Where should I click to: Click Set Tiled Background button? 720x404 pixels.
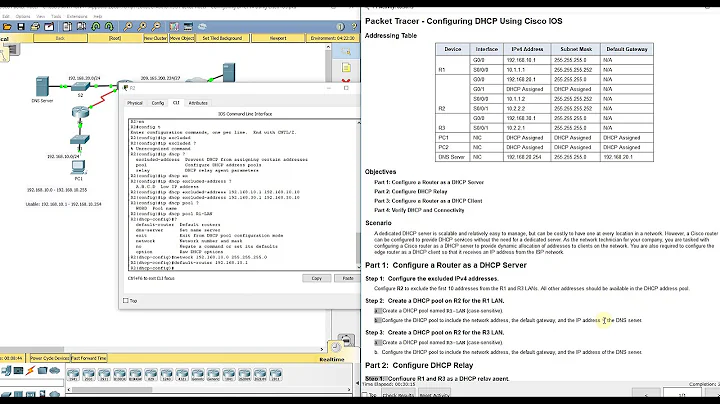(222, 38)
